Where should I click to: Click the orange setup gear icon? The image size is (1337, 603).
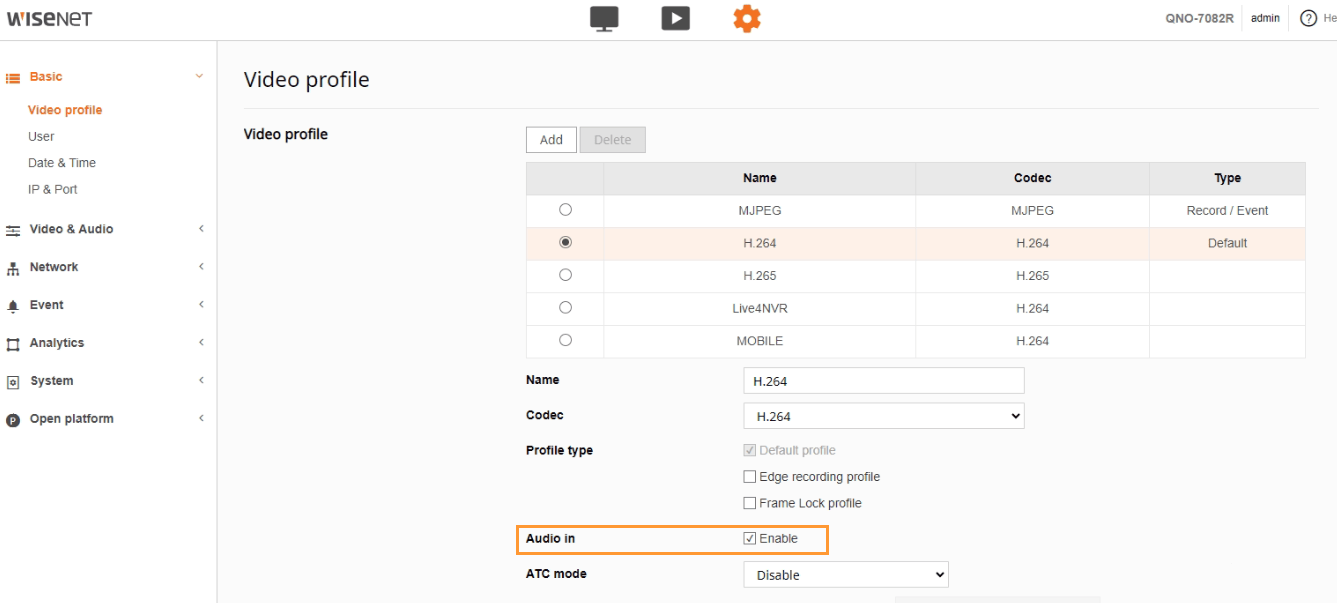point(747,19)
